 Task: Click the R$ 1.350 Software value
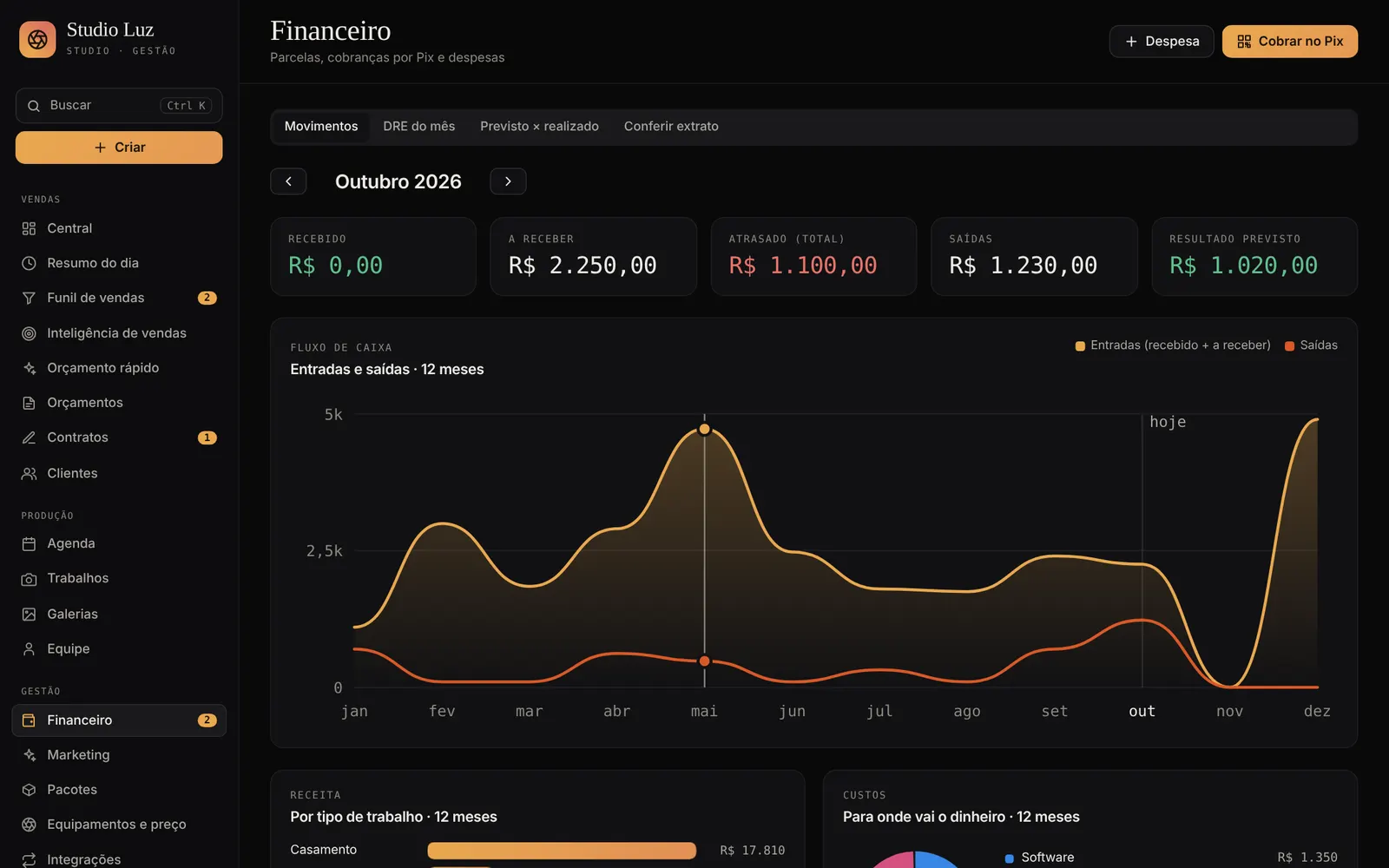[1307, 858]
